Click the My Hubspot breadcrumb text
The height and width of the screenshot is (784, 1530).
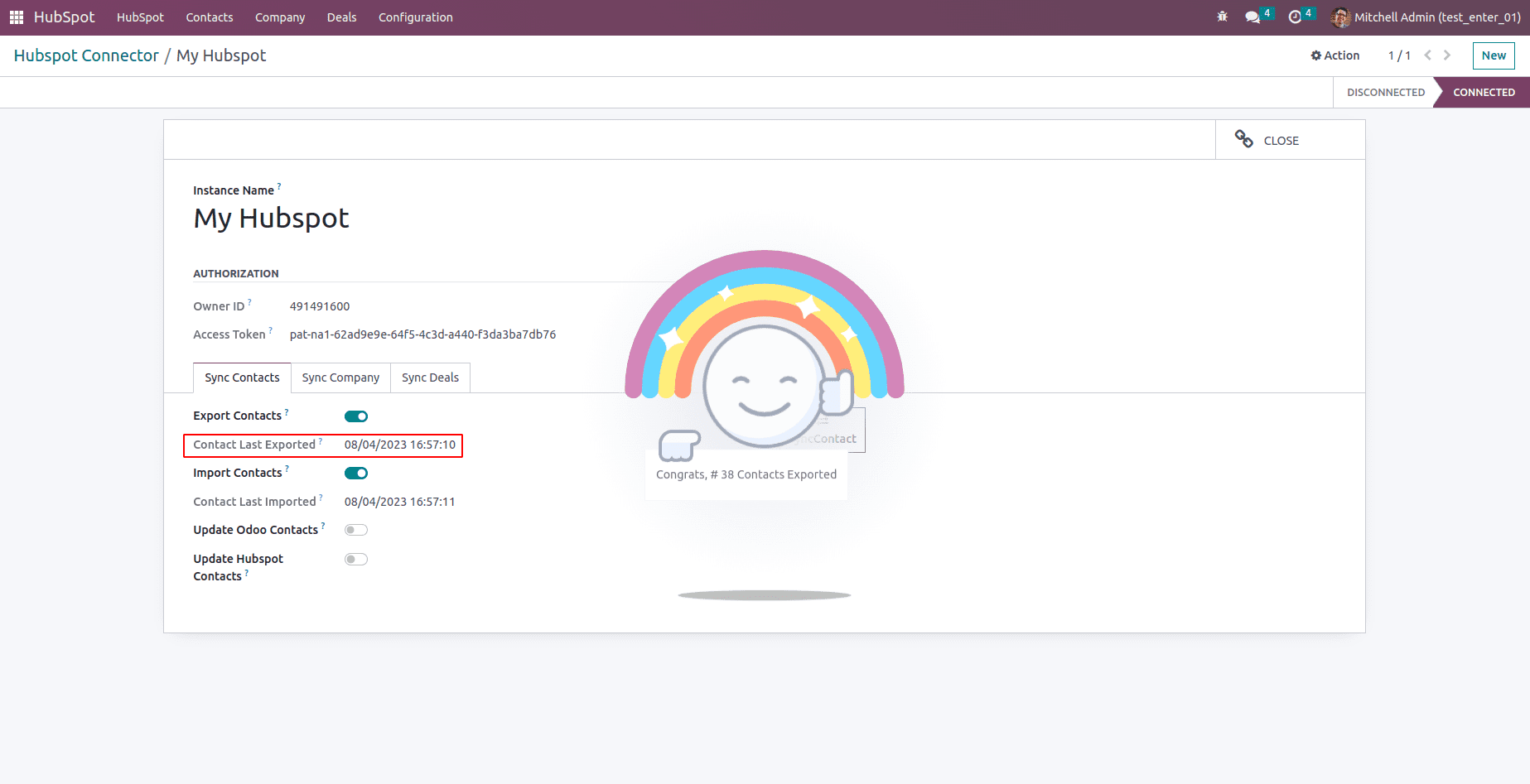[x=221, y=55]
